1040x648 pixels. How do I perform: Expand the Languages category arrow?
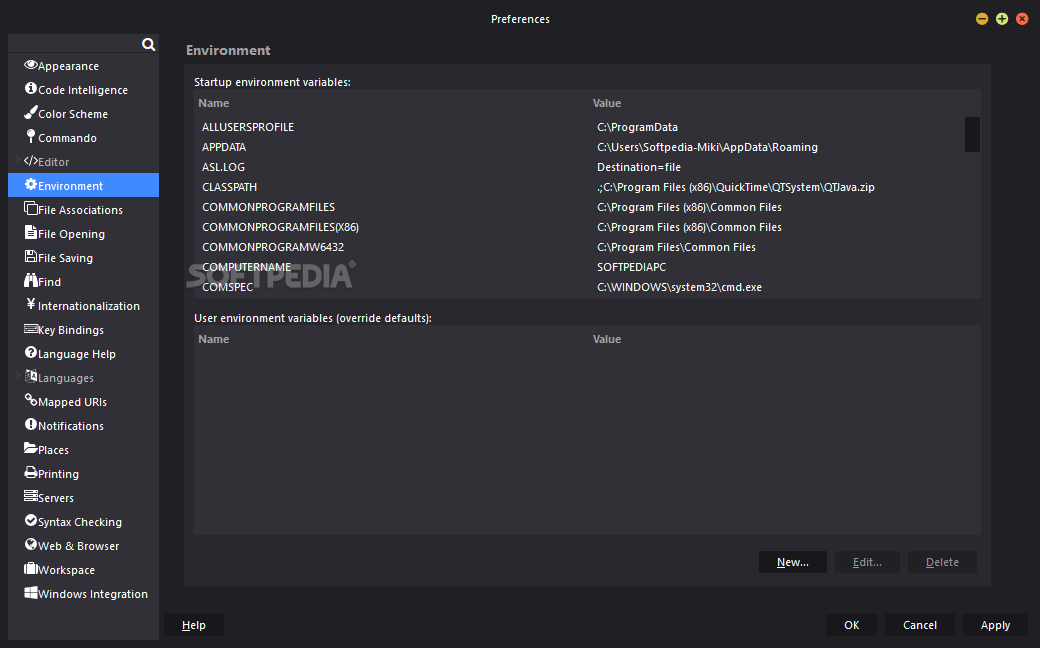[18, 376]
